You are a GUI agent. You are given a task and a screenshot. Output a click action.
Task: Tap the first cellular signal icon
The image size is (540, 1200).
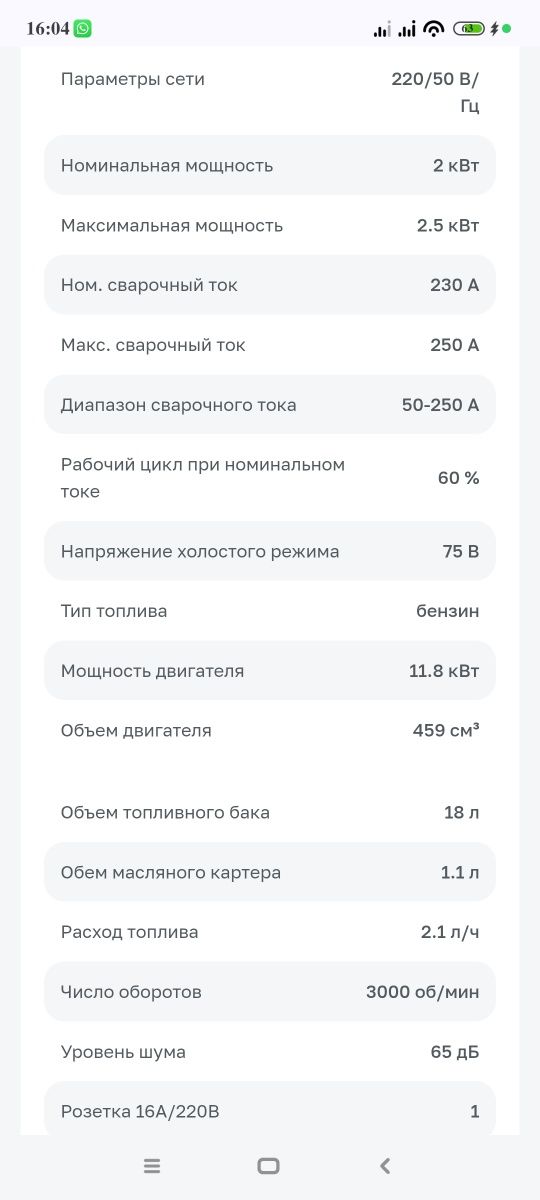[x=382, y=29]
